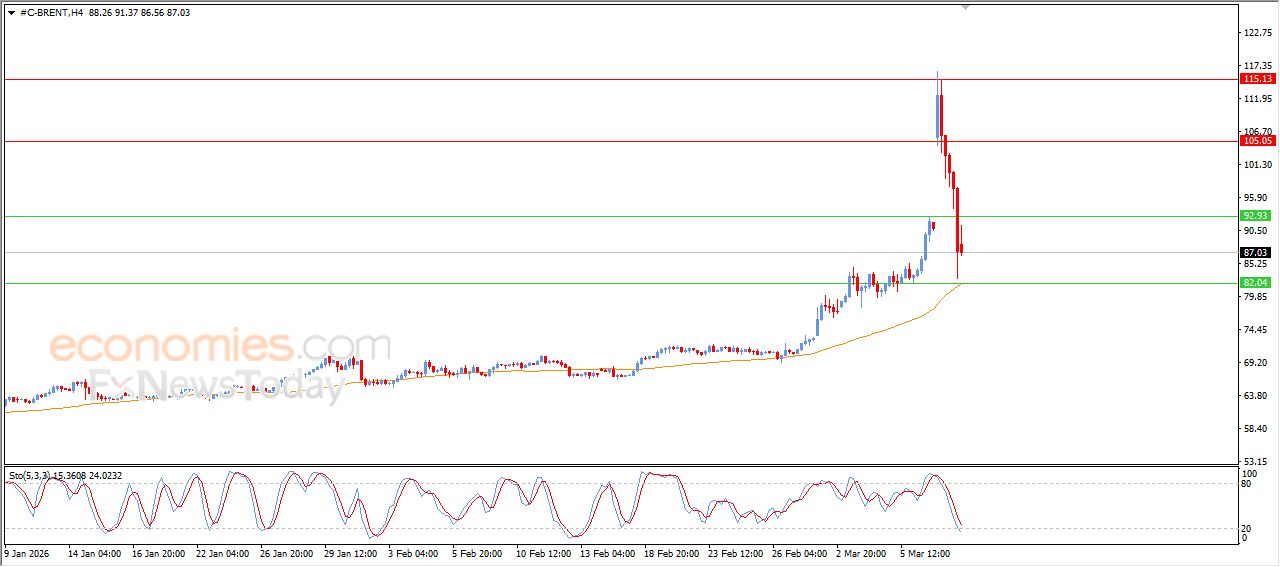This screenshot has height=567, width=1280.
Task: Click the red 105.05 price tag
Action: coord(1256,141)
